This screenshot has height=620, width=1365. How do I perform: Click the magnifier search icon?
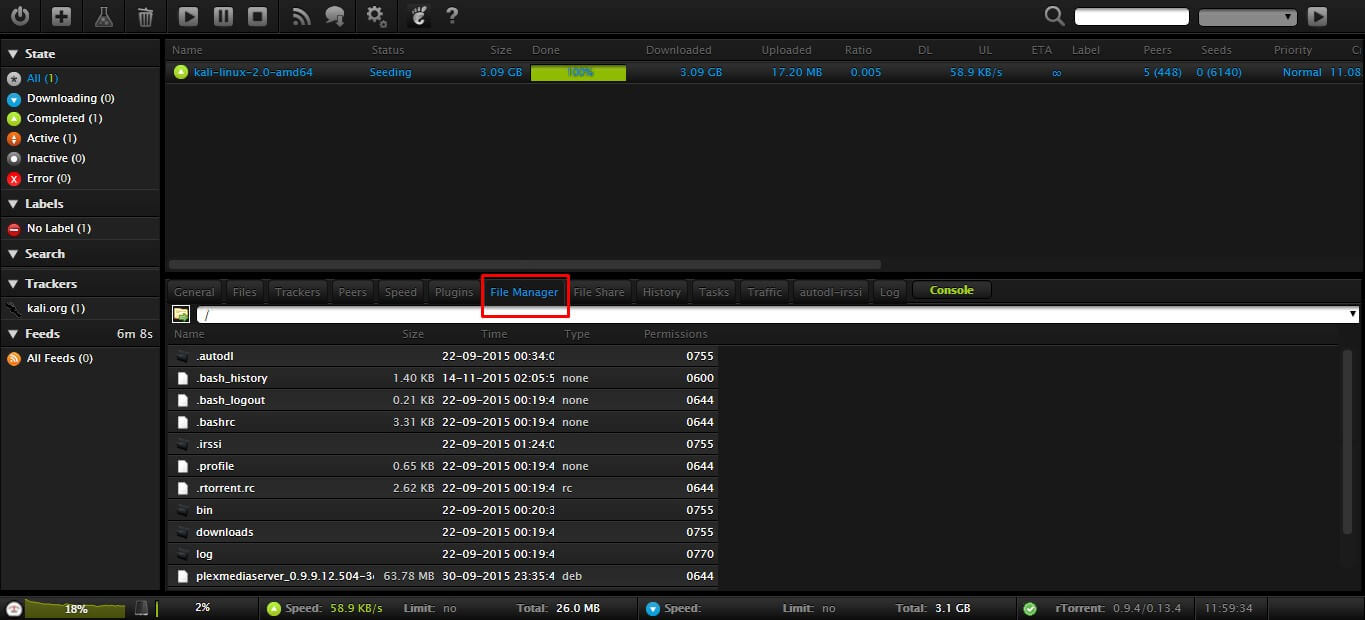click(1054, 16)
